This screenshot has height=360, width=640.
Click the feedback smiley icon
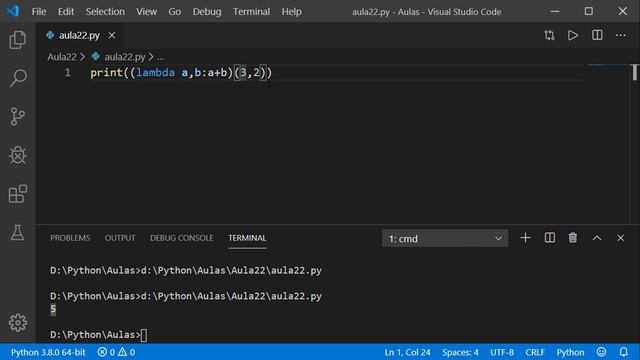pos(601,352)
